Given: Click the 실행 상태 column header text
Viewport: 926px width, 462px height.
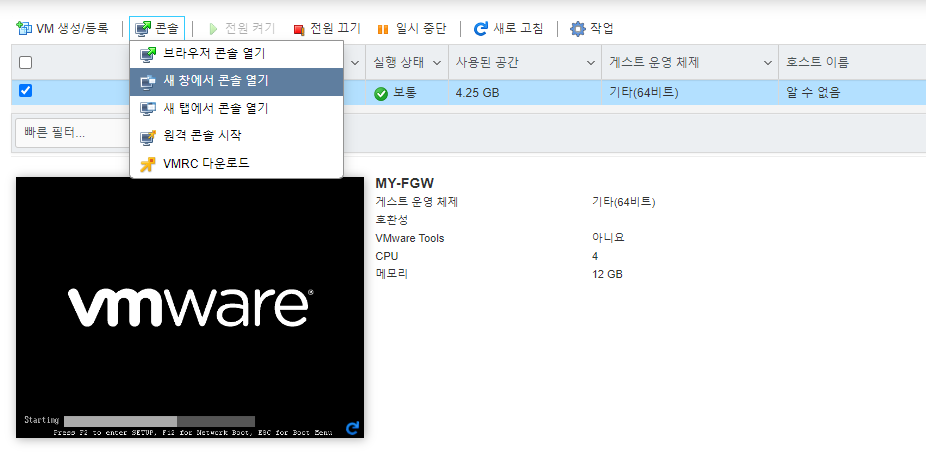Looking at the screenshot, I should pyautogui.click(x=399, y=62).
